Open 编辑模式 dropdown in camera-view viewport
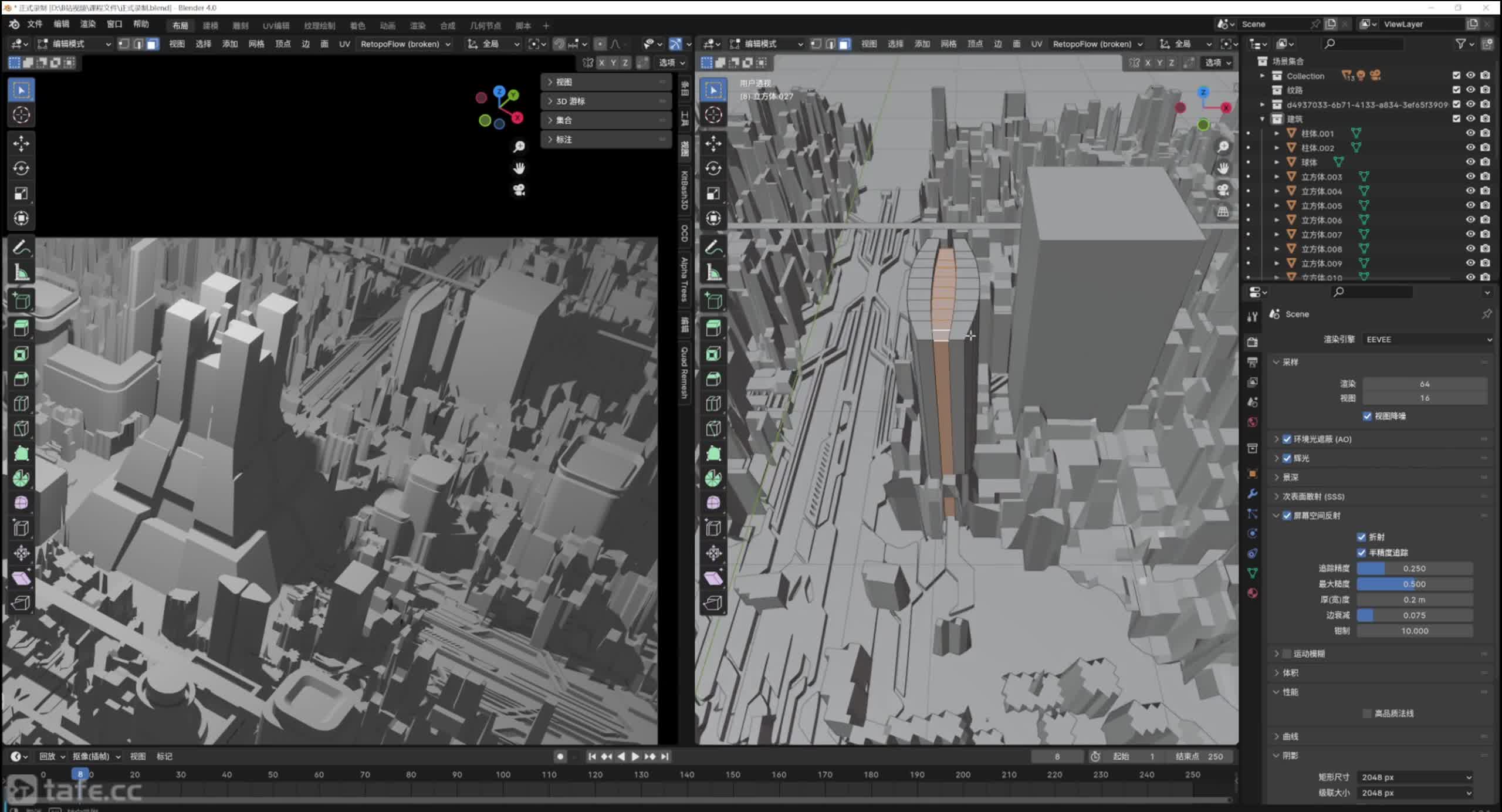The width and height of the screenshot is (1502, 812). click(x=75, y=44)
